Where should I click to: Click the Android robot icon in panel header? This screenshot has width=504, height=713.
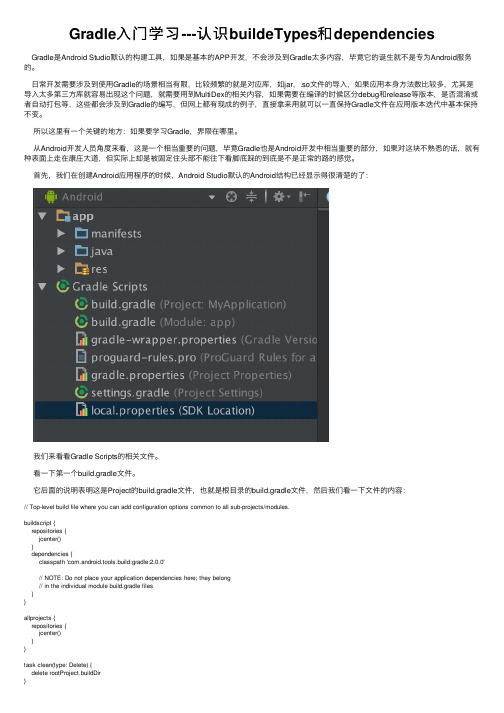coord(50,197)
